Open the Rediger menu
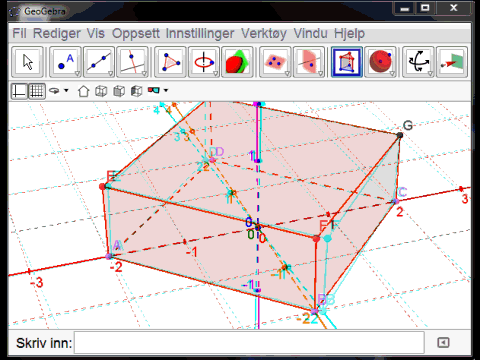The image size is (480, 360). [57, 33]
